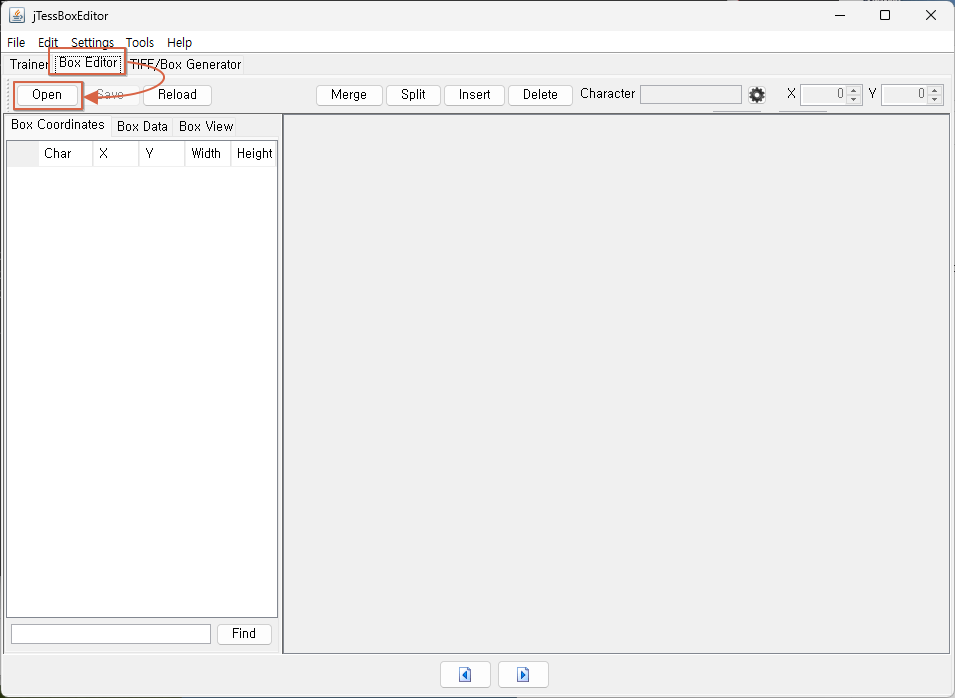Select the Box Coordinates tab

(x=58, y=125)
